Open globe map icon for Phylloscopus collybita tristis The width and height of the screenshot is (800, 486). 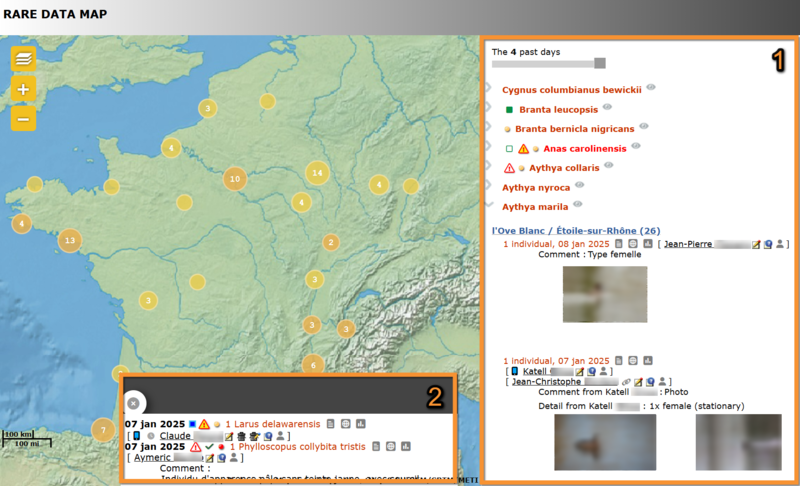391,446
